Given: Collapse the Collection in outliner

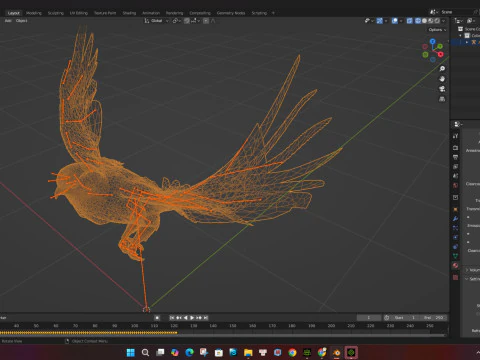Looking at the screenshot, I should tap(461, 35).
